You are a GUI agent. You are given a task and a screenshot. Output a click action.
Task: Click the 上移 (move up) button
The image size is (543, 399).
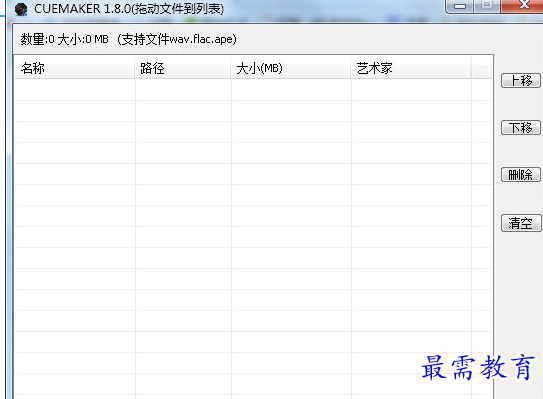[x=520, y=81]
